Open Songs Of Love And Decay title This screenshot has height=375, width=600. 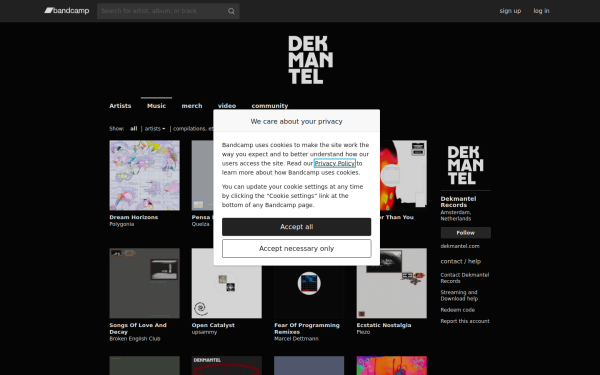pos(138,329)
